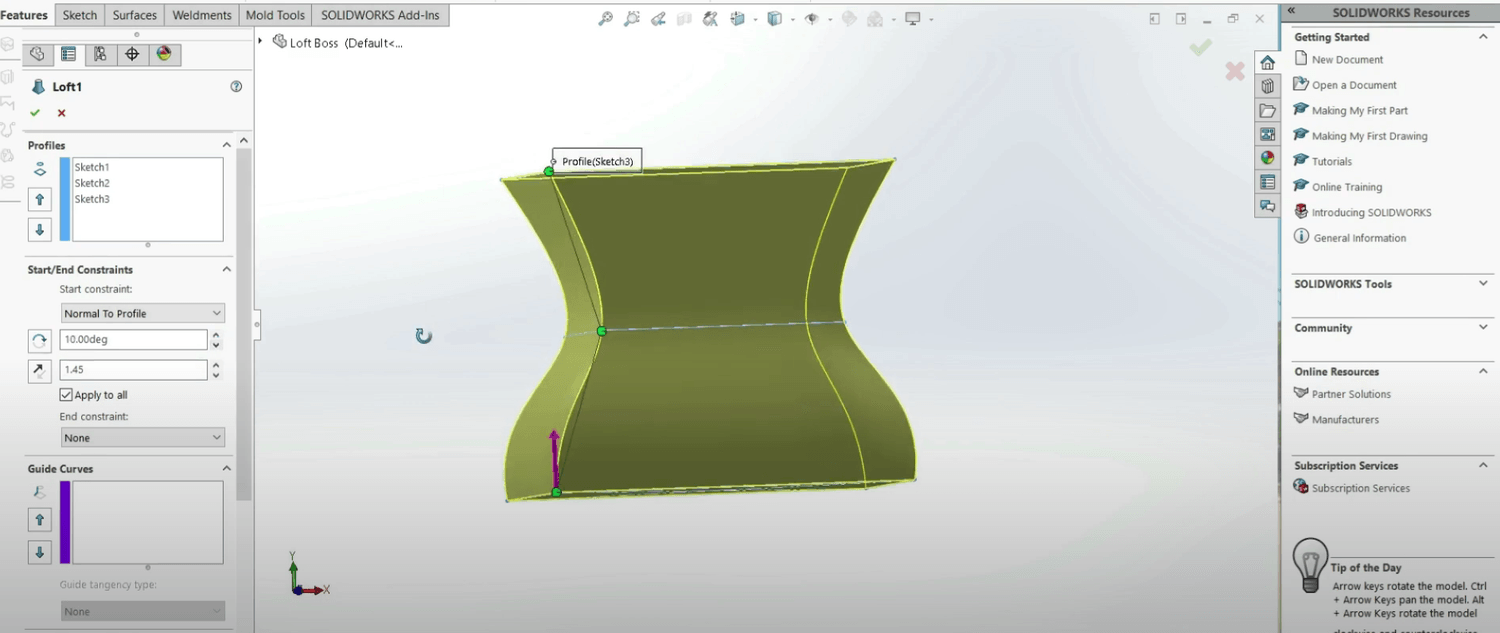Move the selected profile up
1500x633 pixels.
coord(40,200)
